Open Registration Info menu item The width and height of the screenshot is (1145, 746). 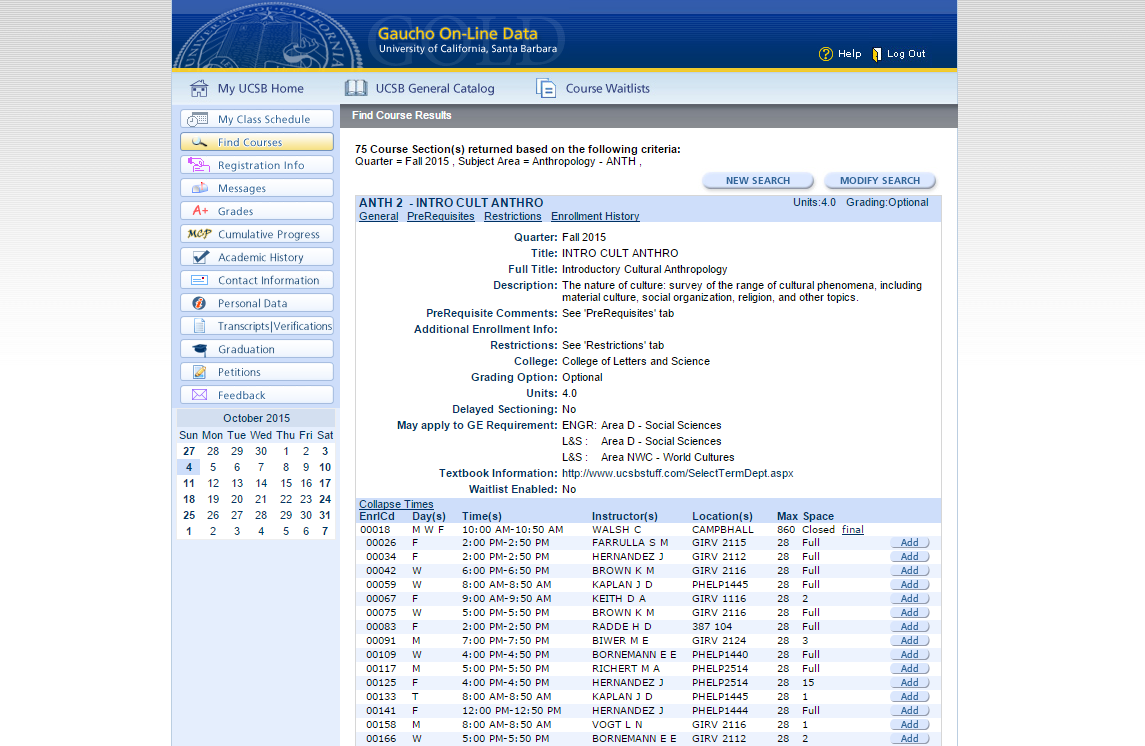click(x=257, y=165)
